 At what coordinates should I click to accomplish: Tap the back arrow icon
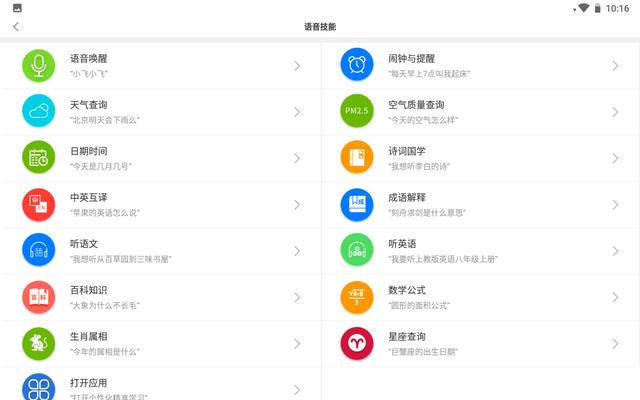pos(16,27)
